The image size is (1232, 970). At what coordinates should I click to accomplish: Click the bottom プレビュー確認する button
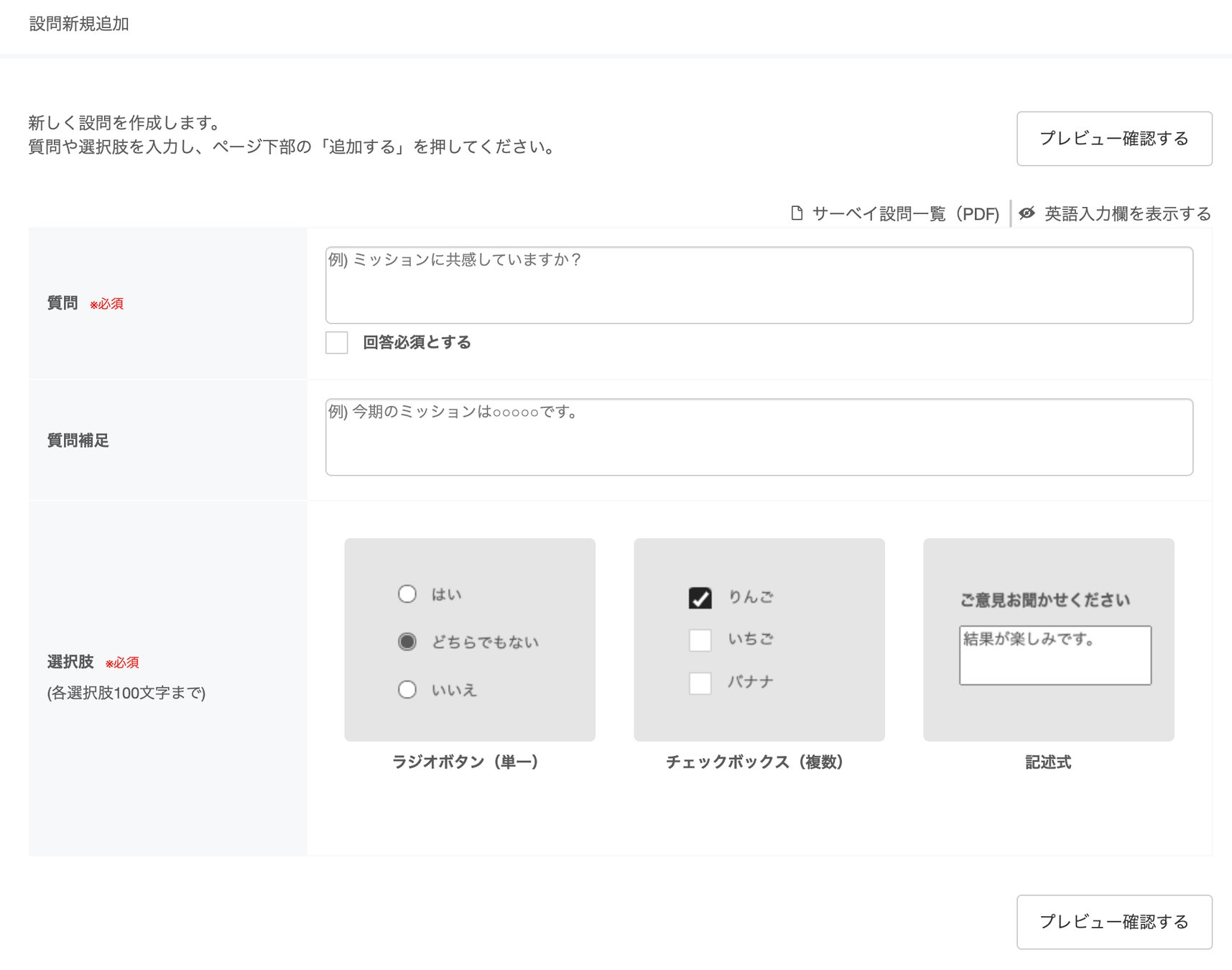(x=1114, y=922)
